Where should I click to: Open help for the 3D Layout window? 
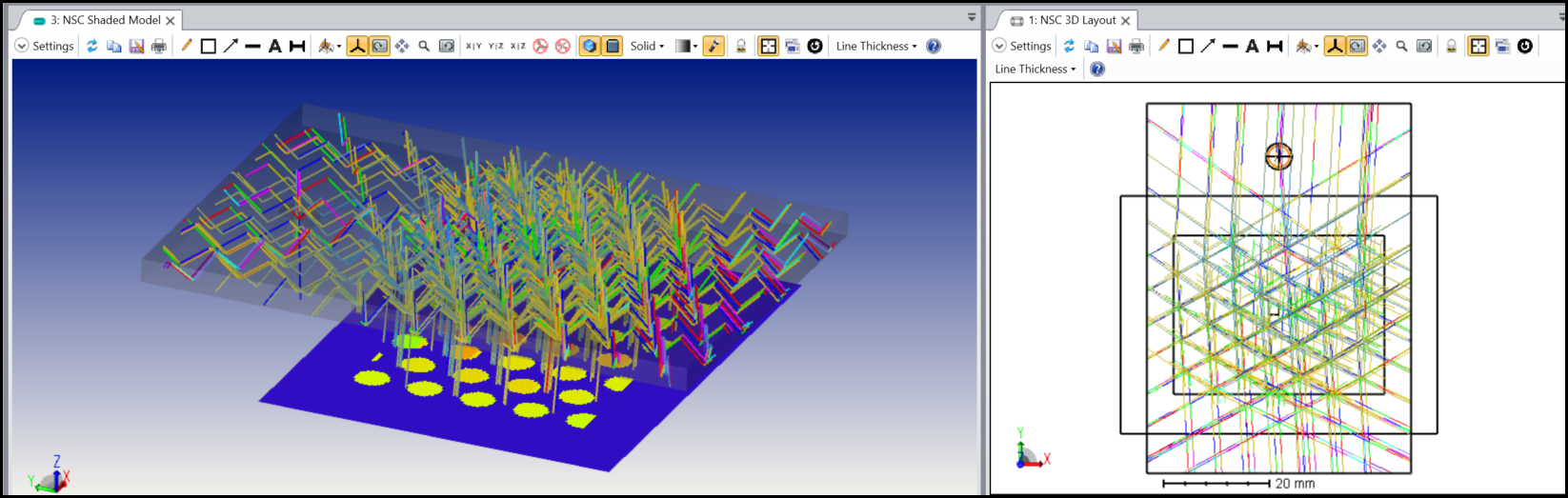(1097, 69)
